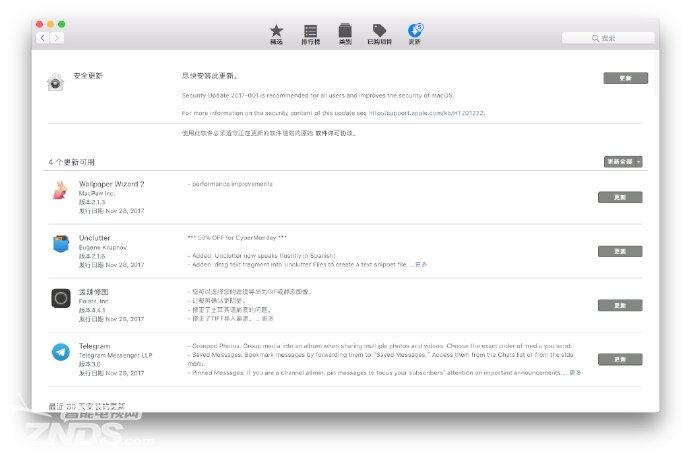Click the yellow minimize window button
The image size is (690, 457).
click(x=51, y=24)
